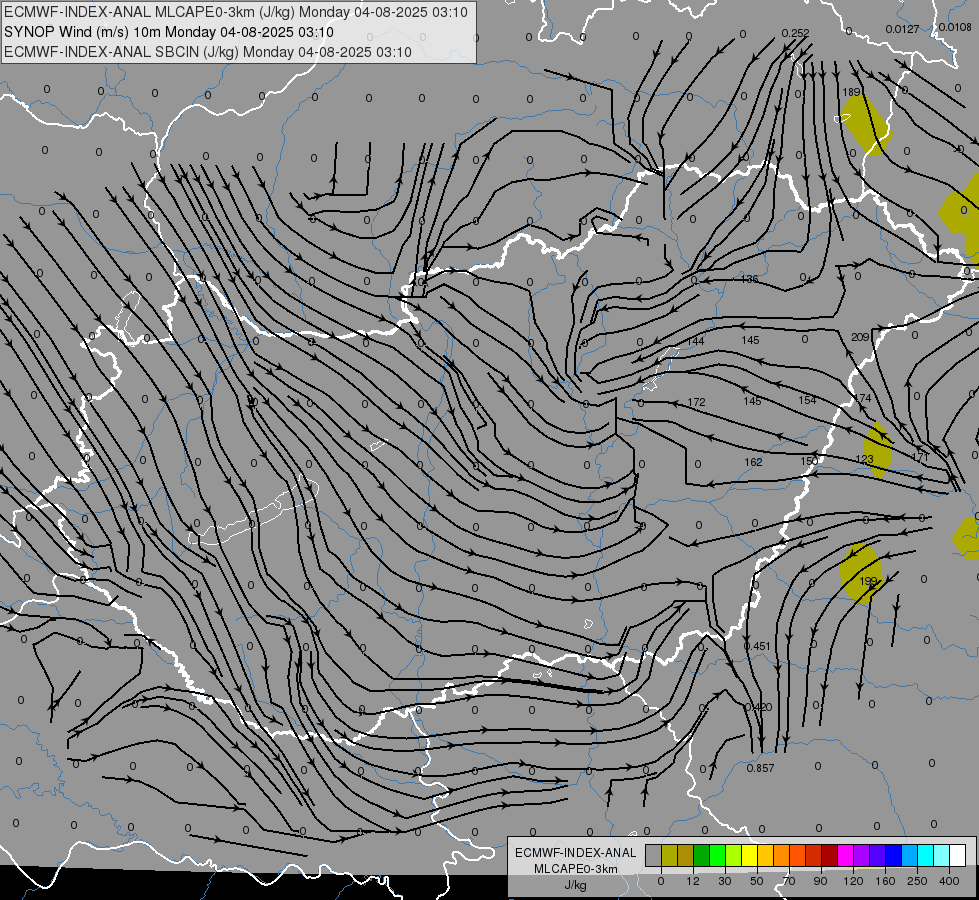
Task: Select the pure yellow legend swatch
Action: (749, 855)
